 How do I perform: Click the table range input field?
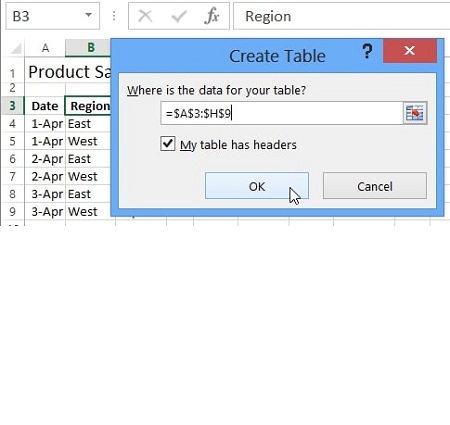click(x=282, y=113)
